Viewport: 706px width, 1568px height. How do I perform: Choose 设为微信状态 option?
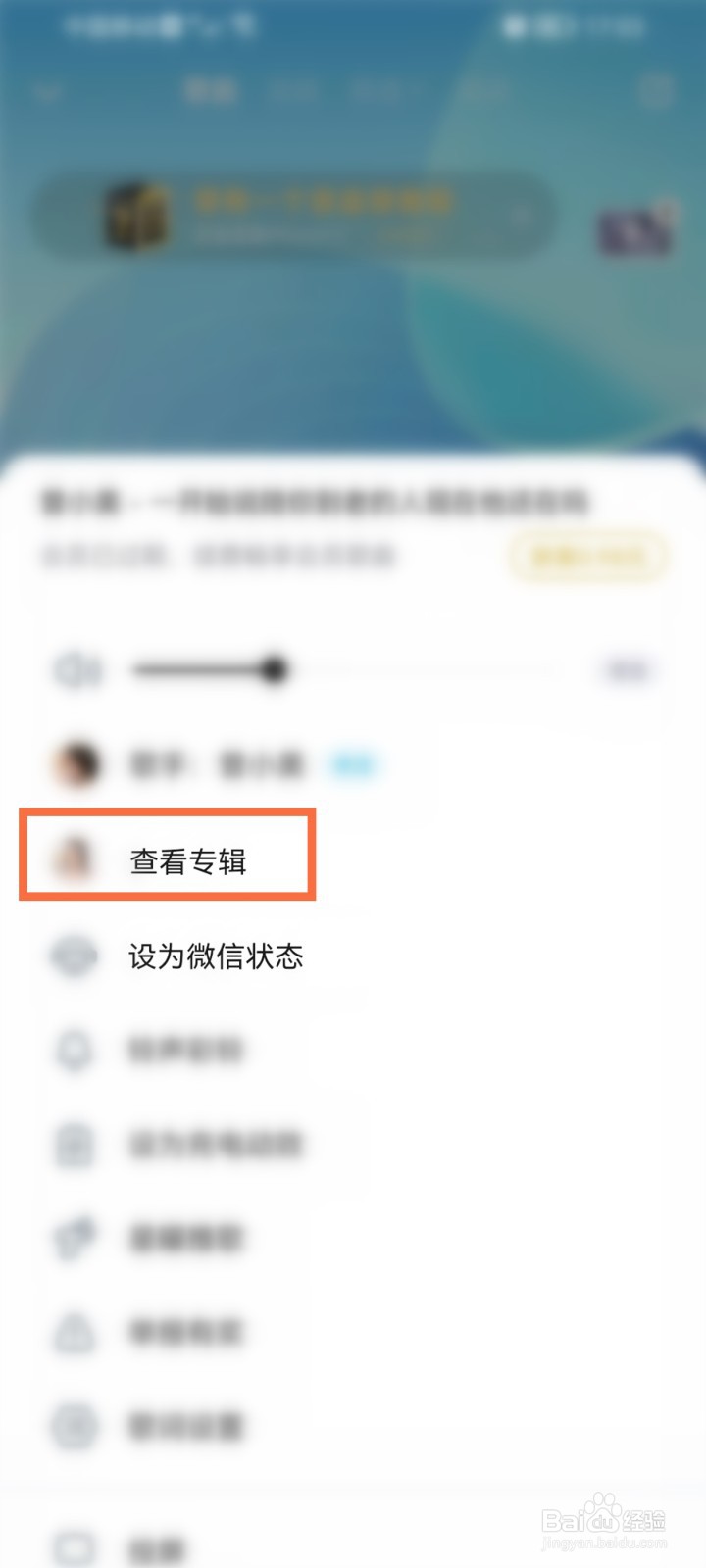216,955
